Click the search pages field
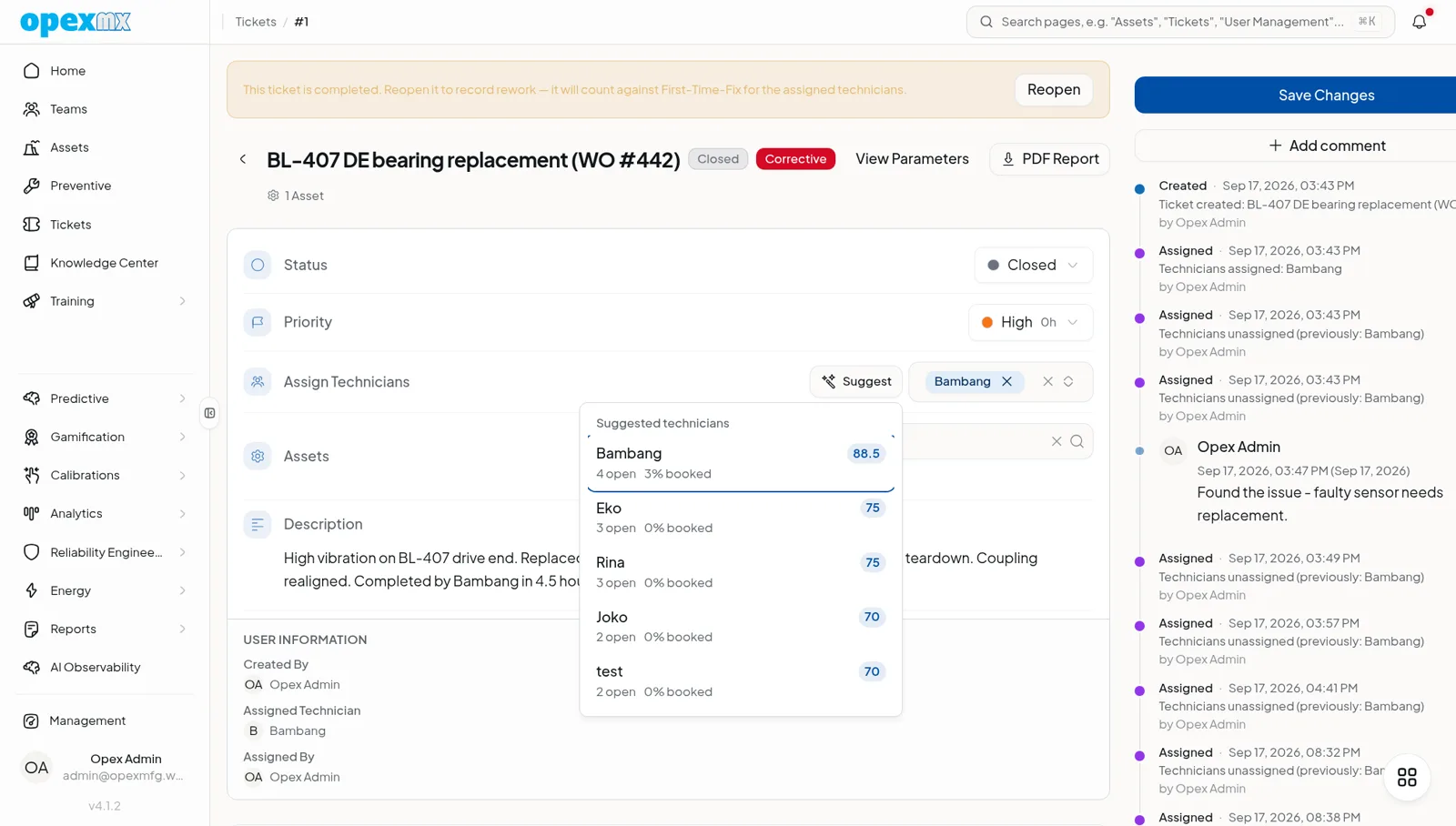Image resolution: width=1456 pixels, height=826 pixels. tap(1180, 22)
